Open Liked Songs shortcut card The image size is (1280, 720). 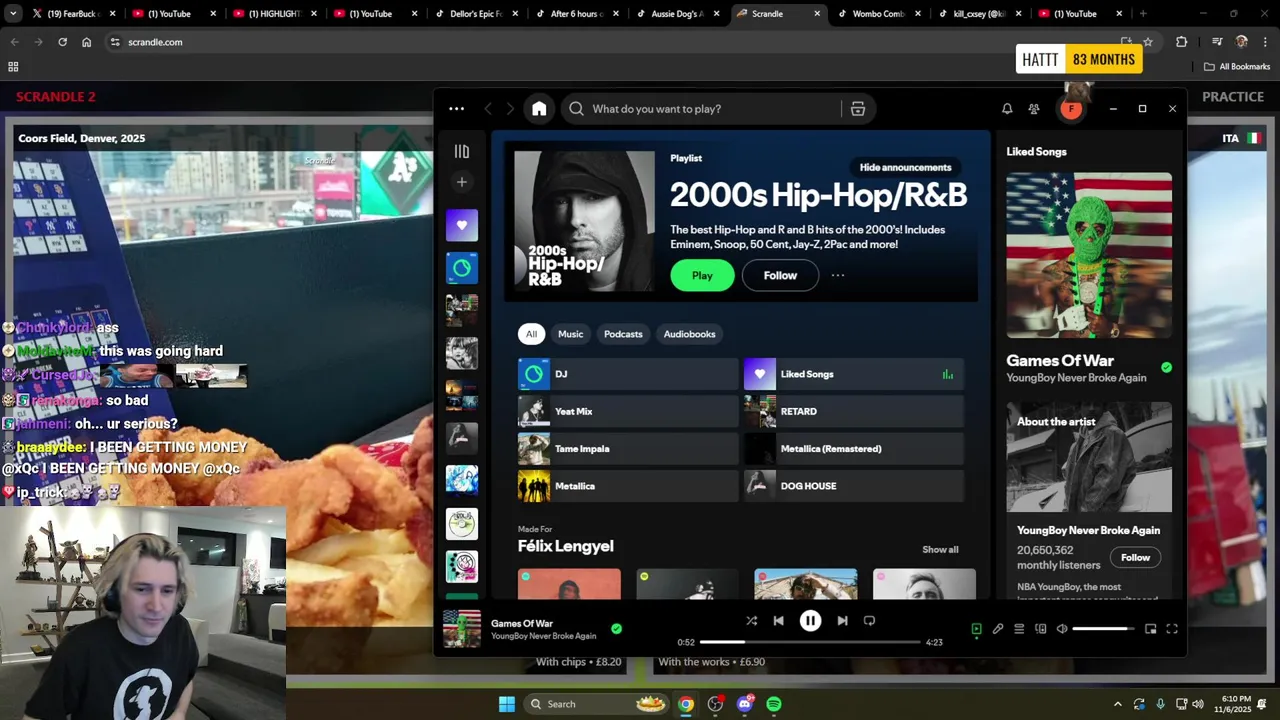click(854, 374)
